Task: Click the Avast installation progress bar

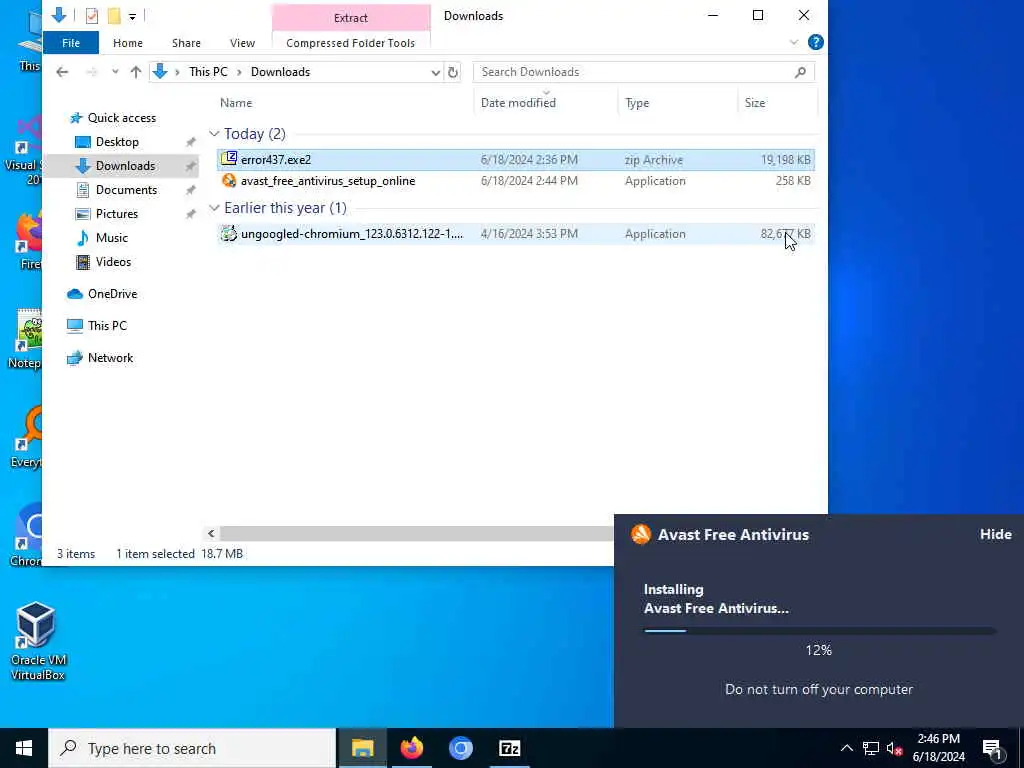Action: tap(820, 631)
